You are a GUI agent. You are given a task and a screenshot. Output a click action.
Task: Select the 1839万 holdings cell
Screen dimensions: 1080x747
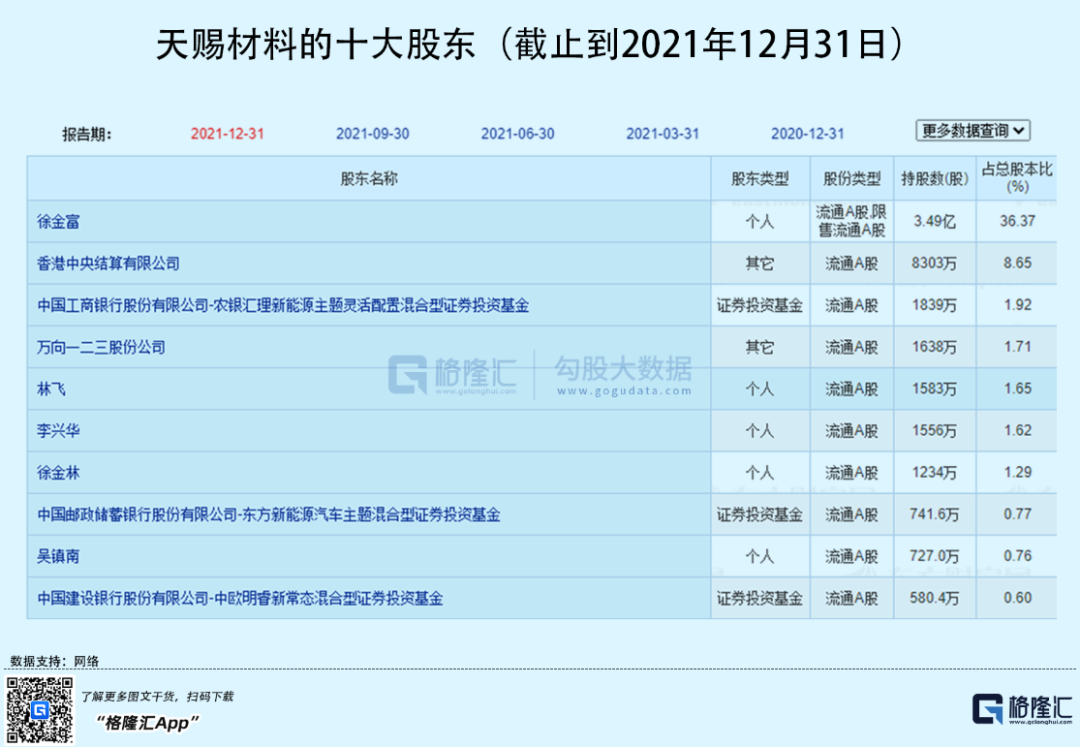[935, 306]
